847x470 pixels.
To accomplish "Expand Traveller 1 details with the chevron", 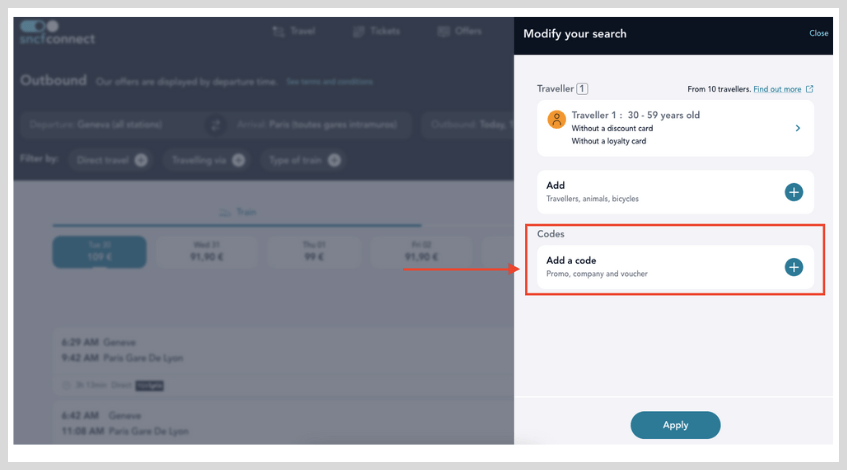I will pyautogui.click(x=797, y=128).
